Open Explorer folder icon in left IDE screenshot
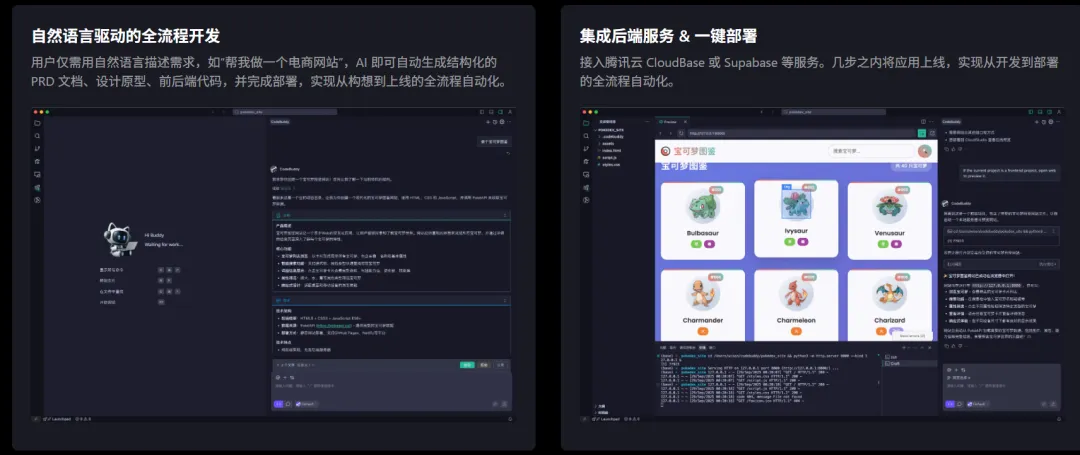The width and height of the screenshot is (1080, 455). [37, 123]
